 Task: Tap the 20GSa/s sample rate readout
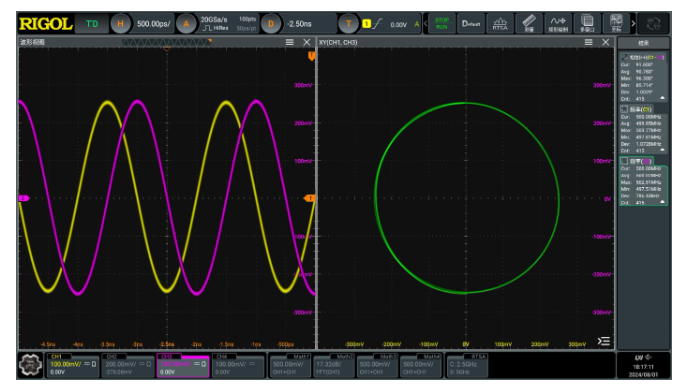coord(213,20)
